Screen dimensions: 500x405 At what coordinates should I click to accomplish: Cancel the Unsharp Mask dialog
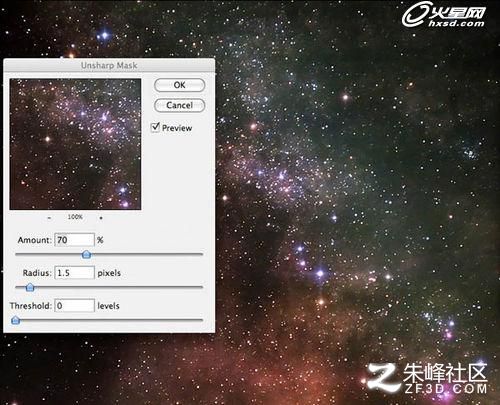[179, 105]
